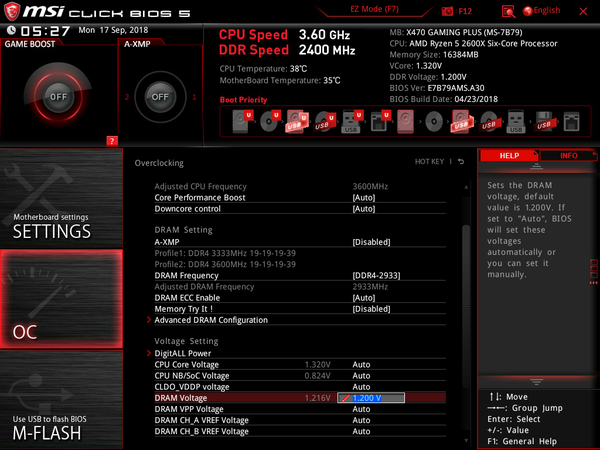Click the scroll up arrow of settings list
Image resolution: width=600 pixels, height=450 pixels.
pyautogui.click(x=466, y=187)
